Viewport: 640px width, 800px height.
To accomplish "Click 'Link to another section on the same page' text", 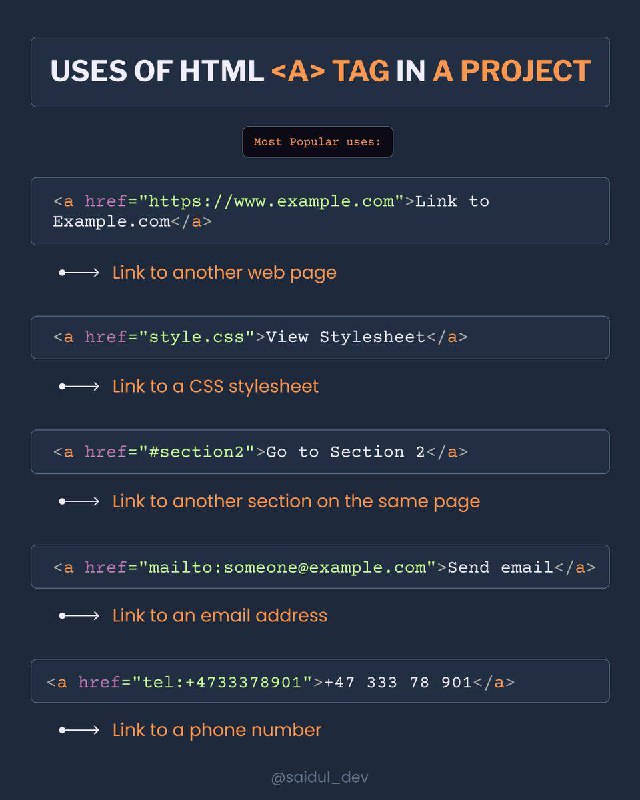I will click(x=296, y=502).
